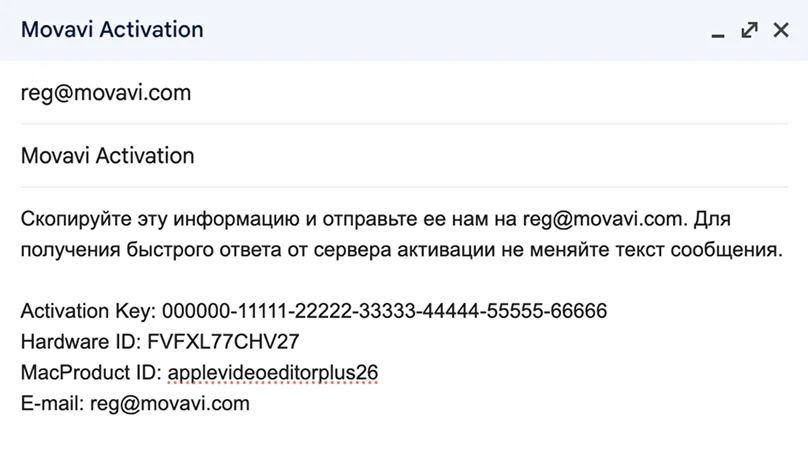
Task: Click the underlined word applevideoeditorplus26
Action: [272, 373]
